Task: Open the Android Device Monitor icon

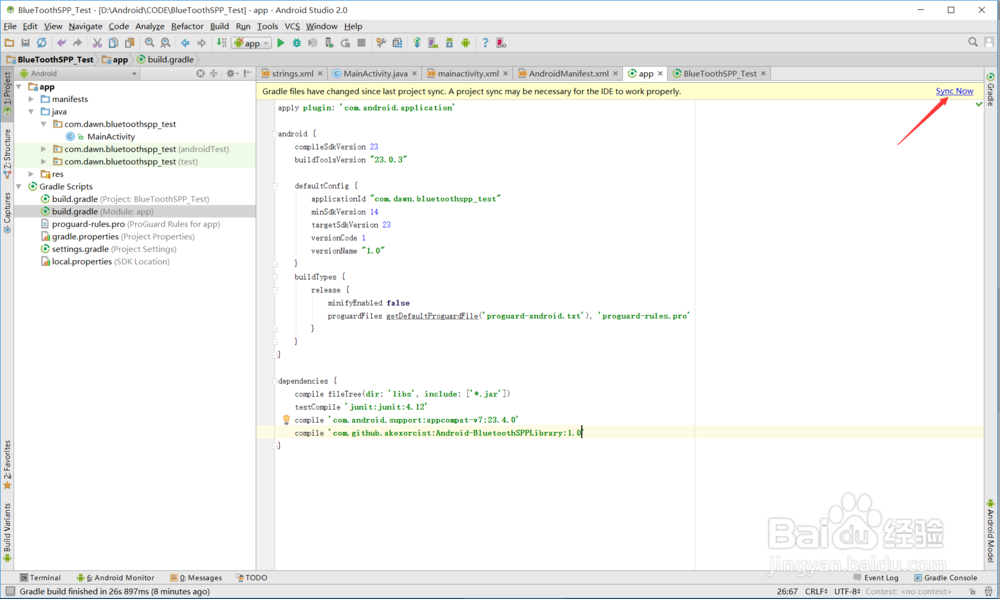Action: click(x=466, y=43)
